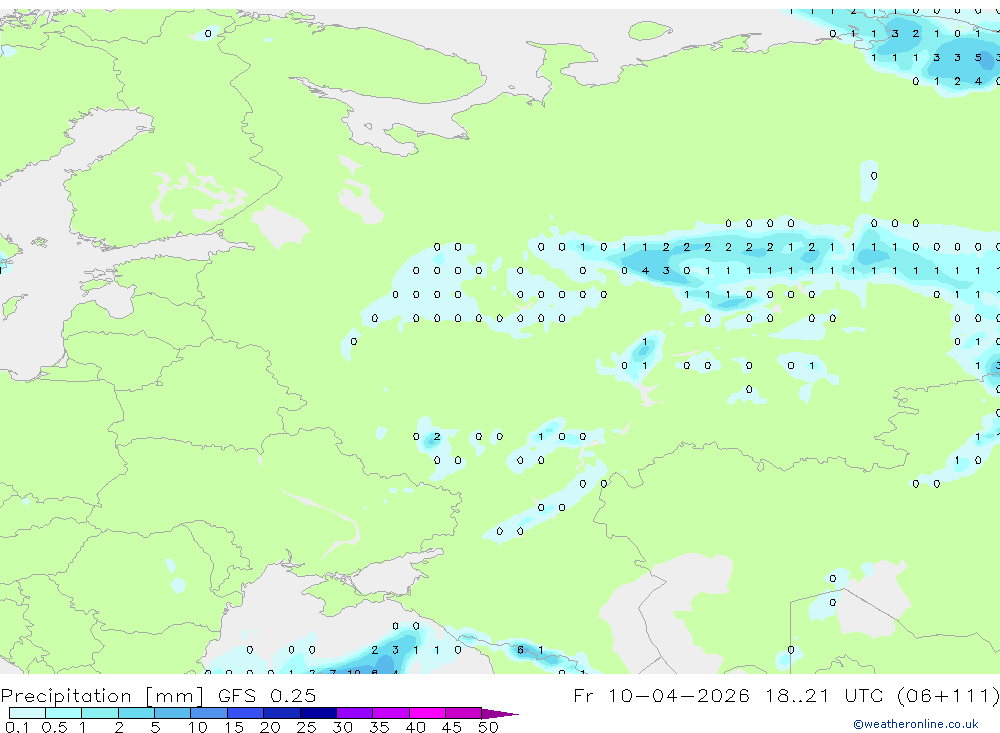The width and height of the screenshot is (1000, 733).
Task: Pick the 2–5 mm legend color swatch
Action: [x=136, y=713]
